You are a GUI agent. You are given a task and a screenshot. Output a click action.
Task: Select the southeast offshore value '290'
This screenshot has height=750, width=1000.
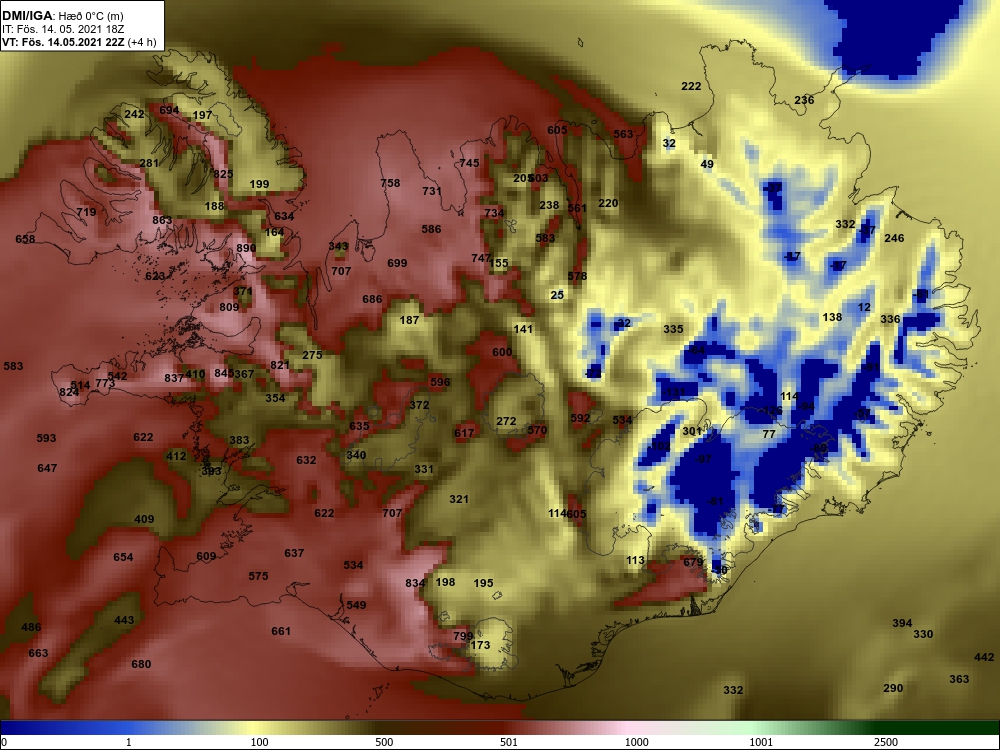click(893, 688)
